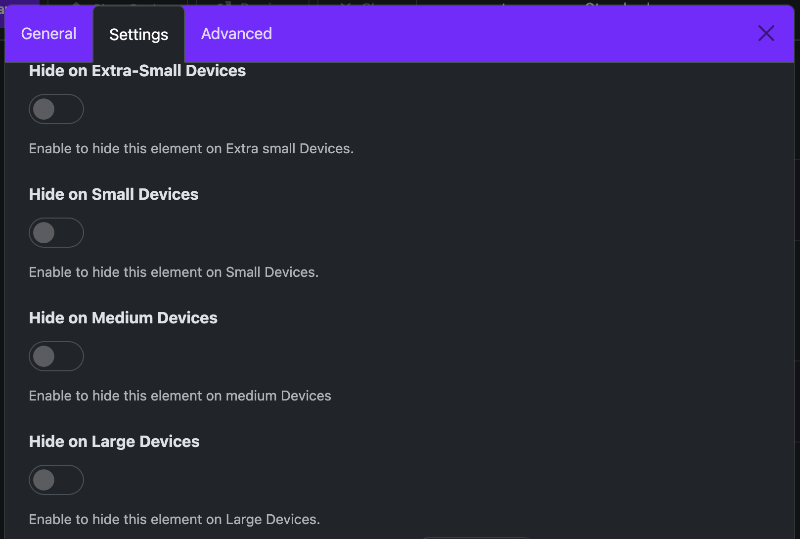Click the "Hide on Extra-Small Devices" heading
800x539 pixels.
137,71
